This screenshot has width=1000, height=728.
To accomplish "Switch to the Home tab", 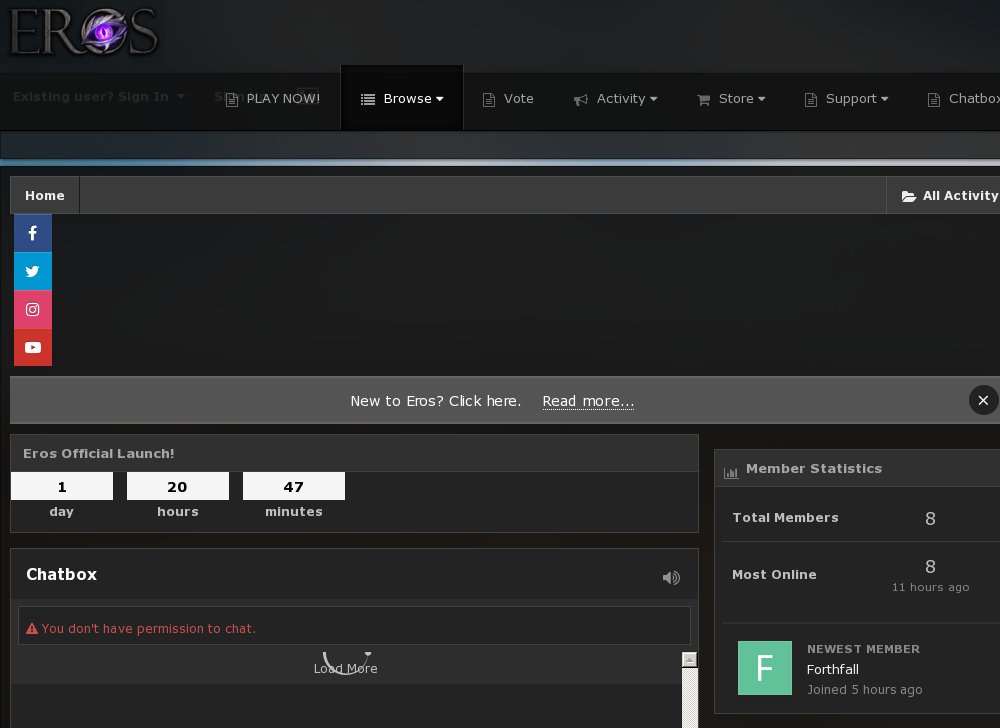I will [44, 195].
